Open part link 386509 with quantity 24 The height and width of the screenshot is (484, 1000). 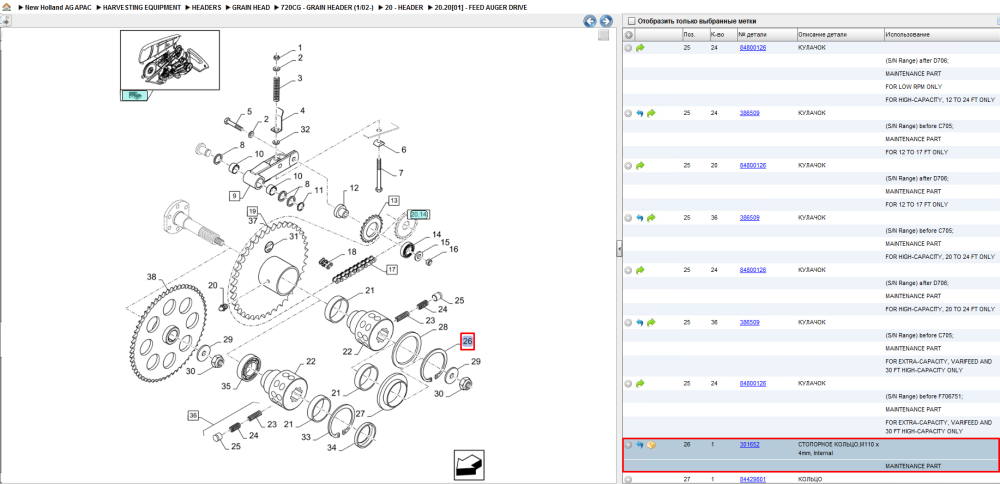tap(749, 113)
